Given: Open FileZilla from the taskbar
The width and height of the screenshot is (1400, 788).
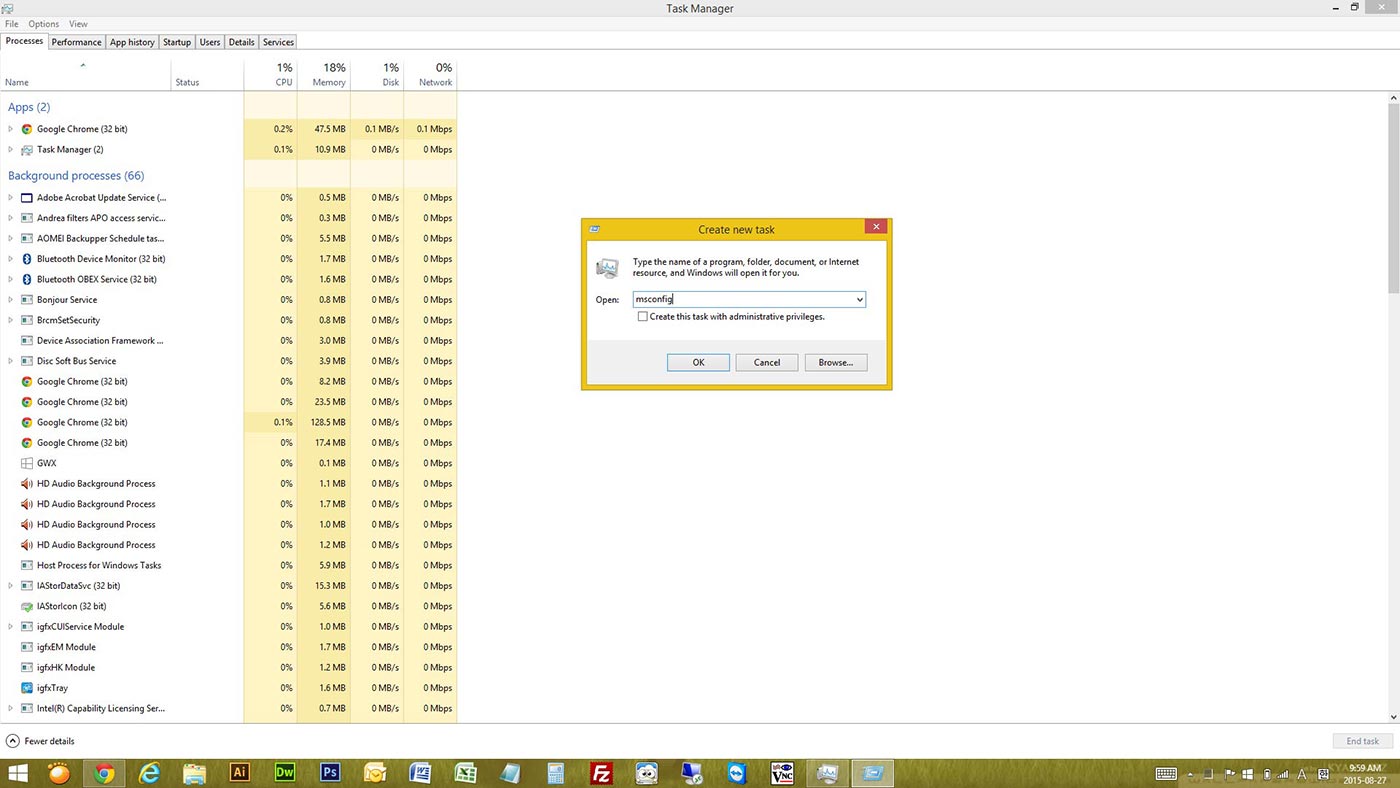Looking at the screenshot, I should pos(601,772).
